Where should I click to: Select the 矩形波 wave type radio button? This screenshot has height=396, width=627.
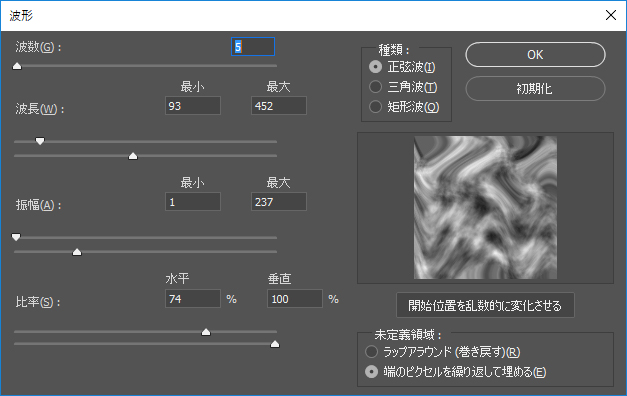(375, 106)
